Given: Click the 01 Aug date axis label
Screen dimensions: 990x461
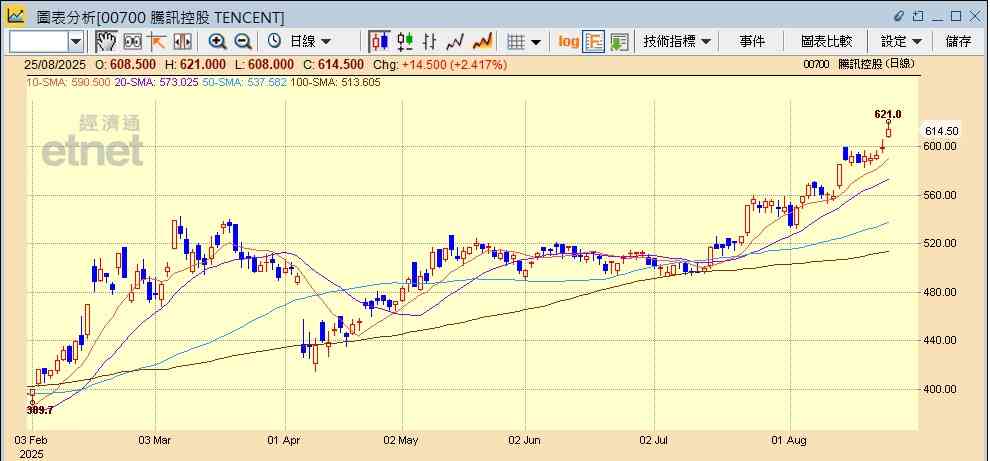Looking at the screenshot, I should (x=790, y=440).
